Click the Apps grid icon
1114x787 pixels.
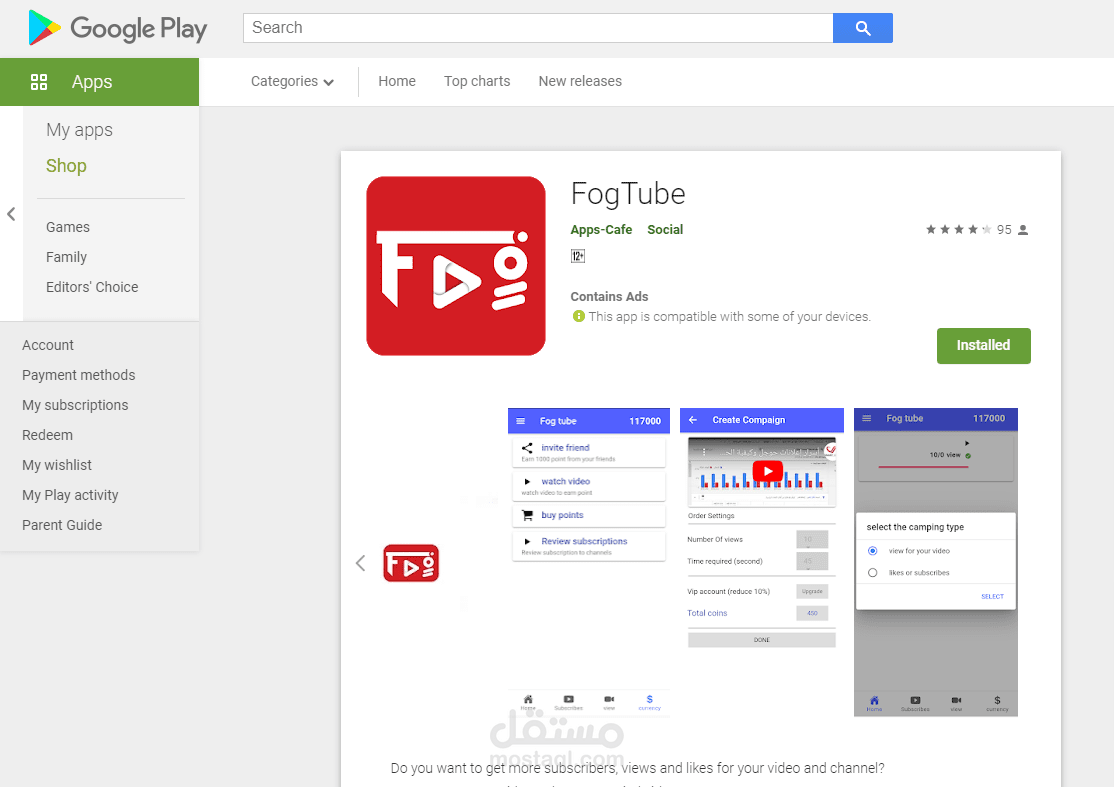click(39, 82)
